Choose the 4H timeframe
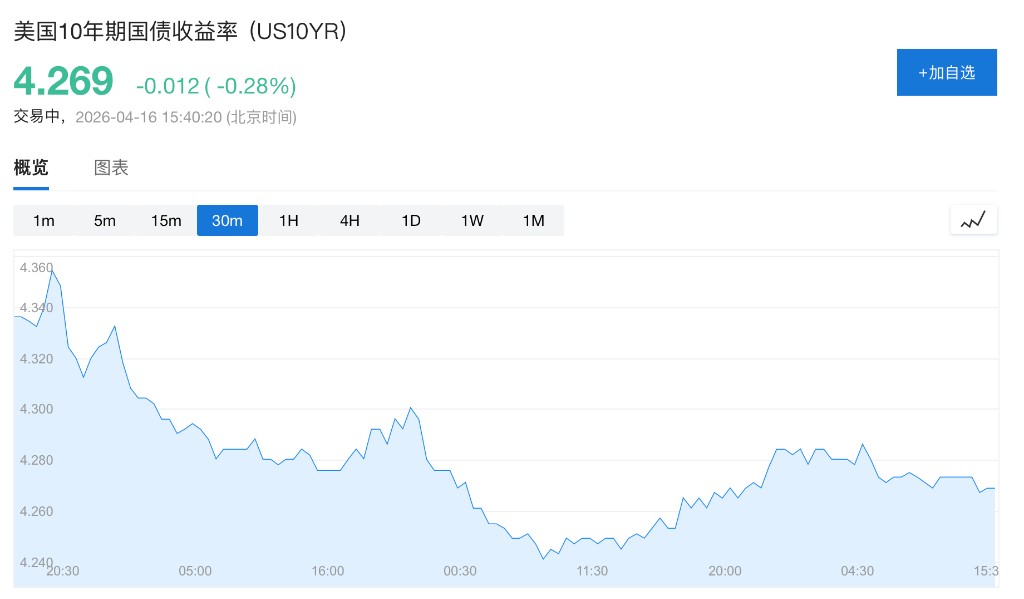Viewport: 1024px width, 599px height. tap(350, 221)
